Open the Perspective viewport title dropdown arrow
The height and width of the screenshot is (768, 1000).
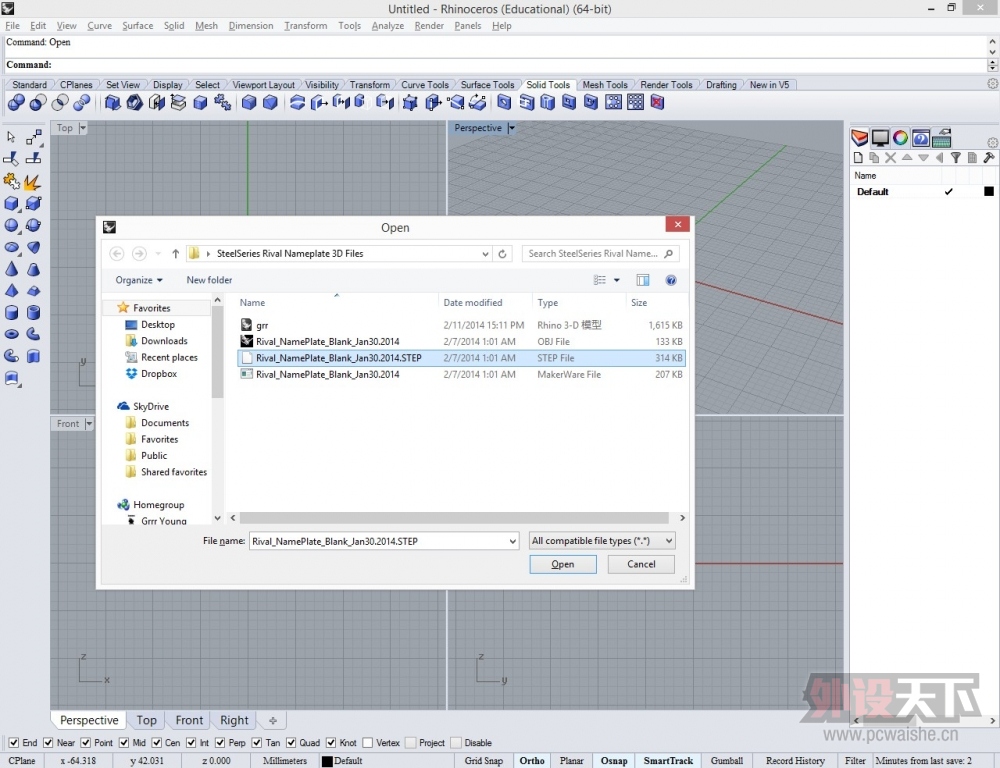click(x=511, y=128)
